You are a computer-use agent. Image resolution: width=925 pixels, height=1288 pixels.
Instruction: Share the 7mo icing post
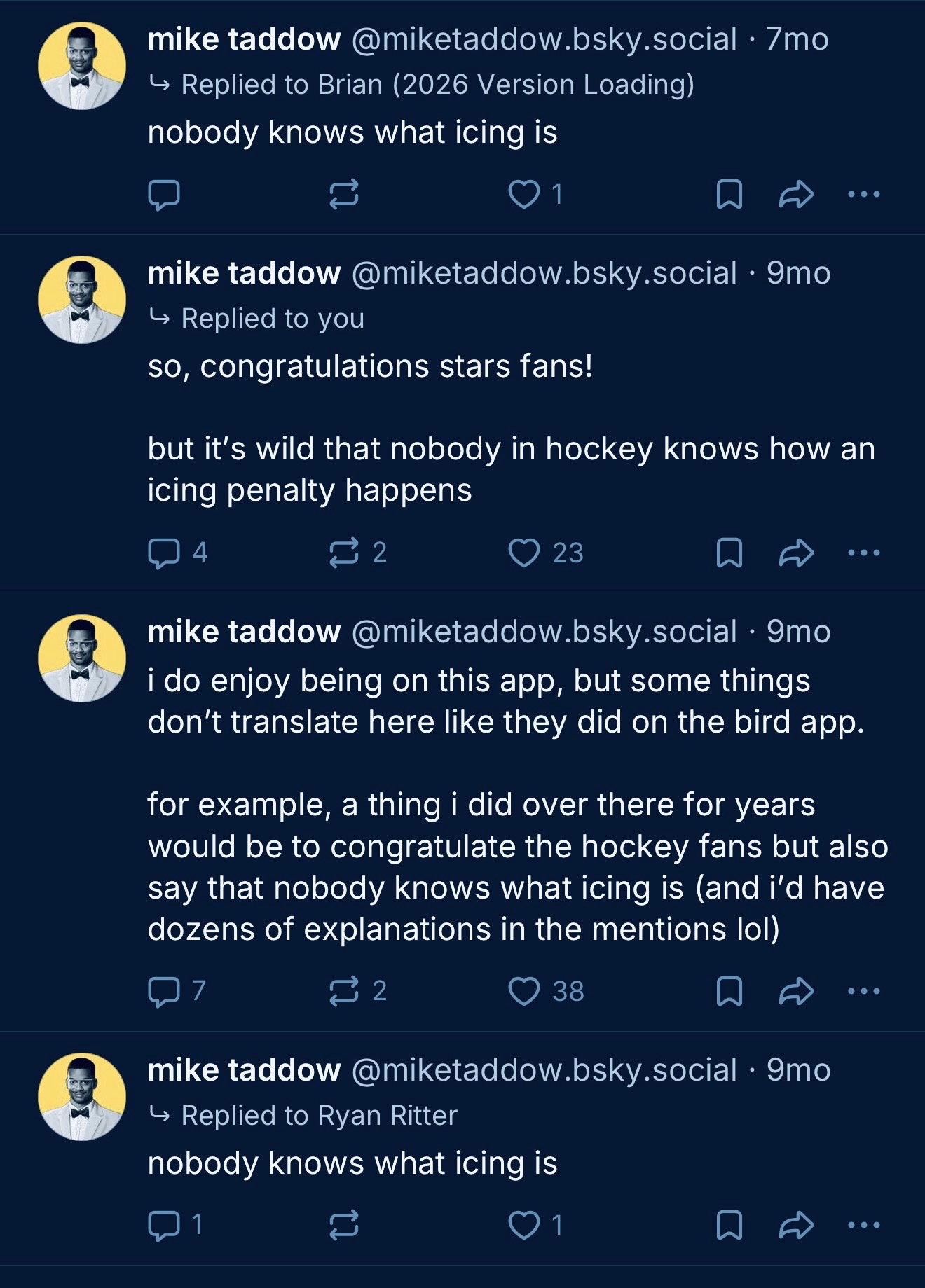point(796,195)
